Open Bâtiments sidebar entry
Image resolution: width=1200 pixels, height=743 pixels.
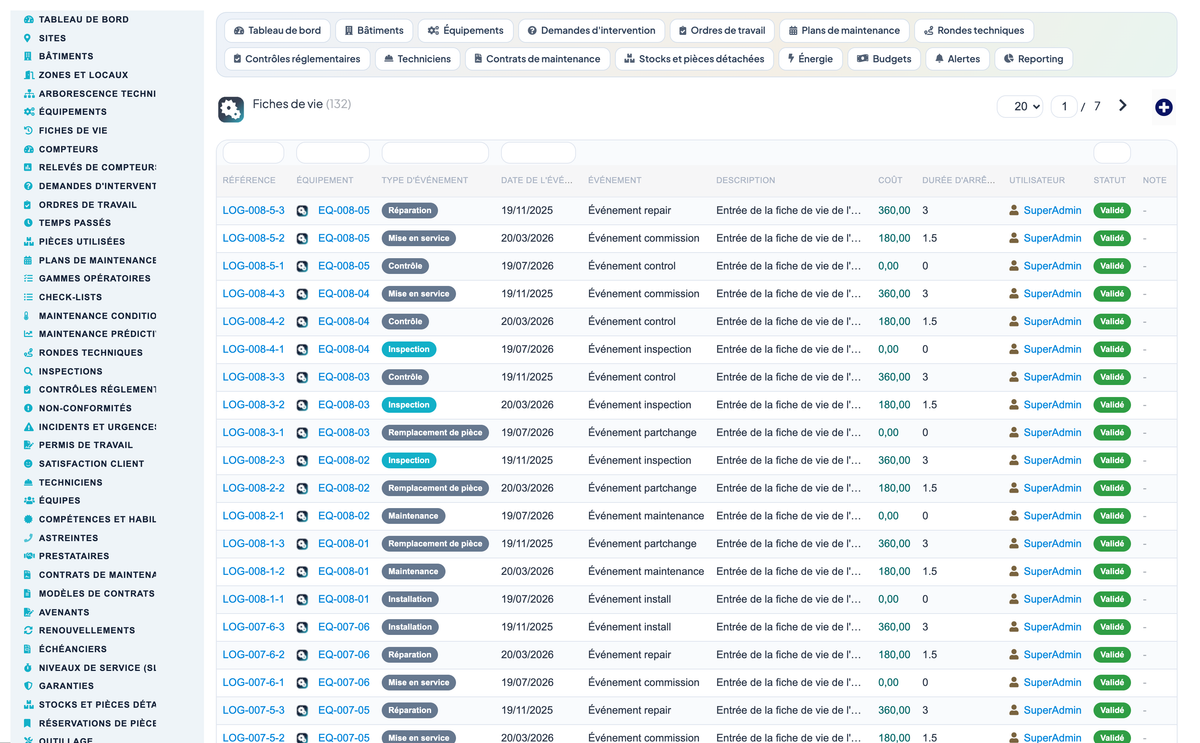[66, 56]
